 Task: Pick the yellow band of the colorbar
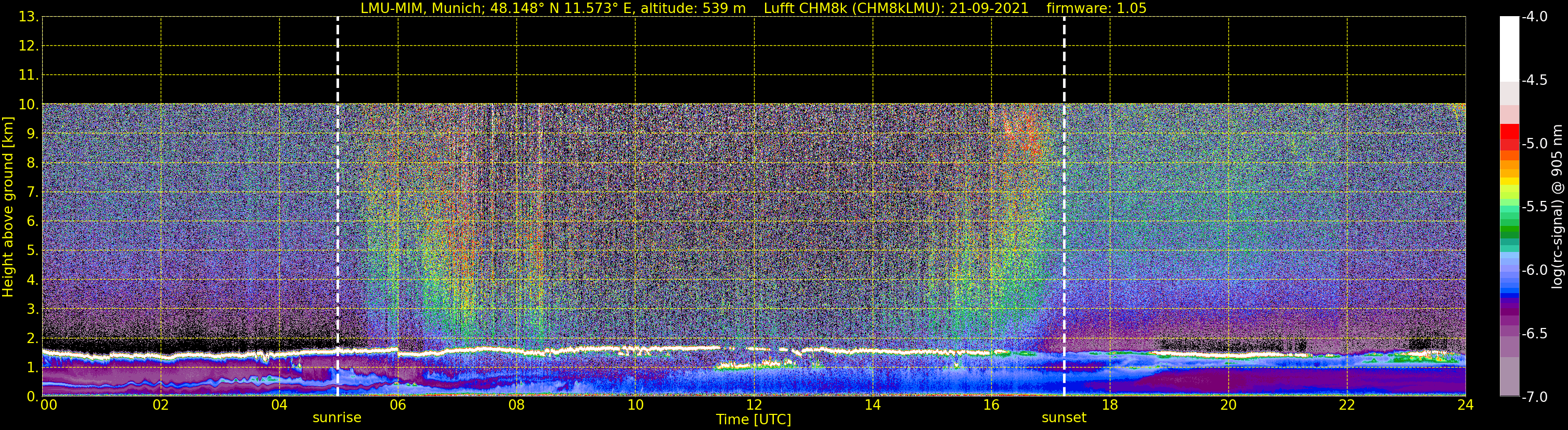tap(1510, 181)
